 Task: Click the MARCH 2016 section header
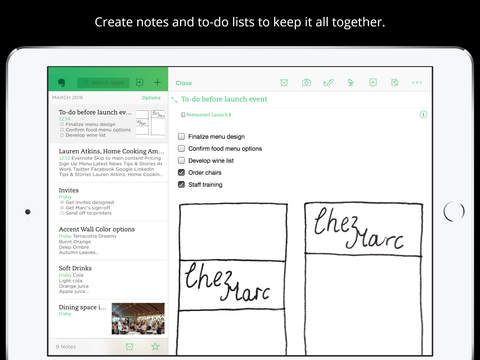click(67, 98)
